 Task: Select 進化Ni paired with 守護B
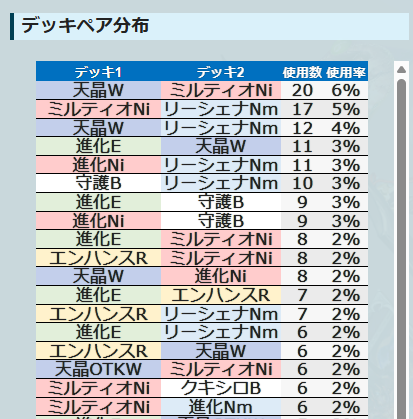pos(98,221)
